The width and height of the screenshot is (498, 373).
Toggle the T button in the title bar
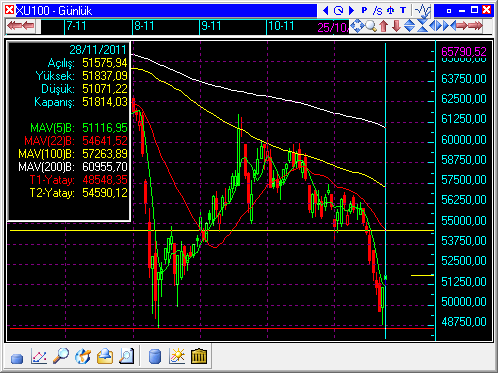[x=403, y=10]
